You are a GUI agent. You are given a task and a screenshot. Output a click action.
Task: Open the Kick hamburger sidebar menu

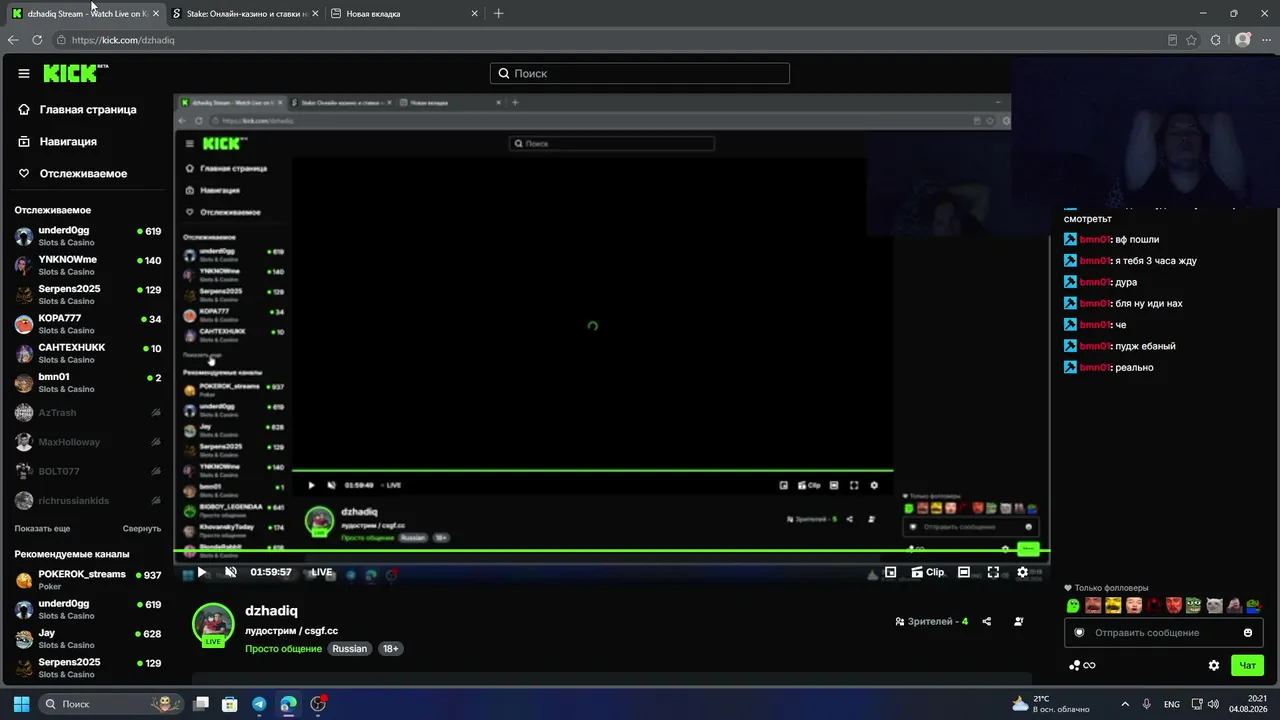pyautogui.click(x=24, y=73)
